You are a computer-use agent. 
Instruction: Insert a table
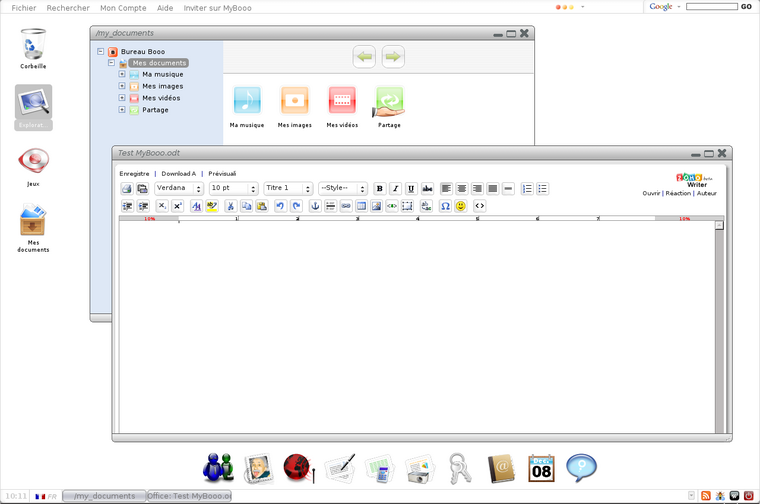[x=362, y=206]
